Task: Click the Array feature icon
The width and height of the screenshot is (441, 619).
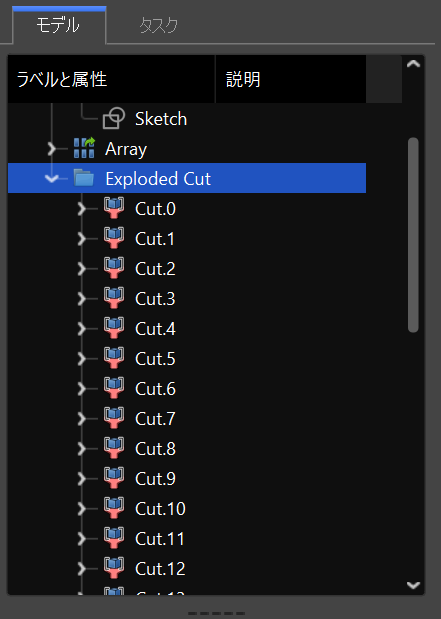Action: (84, 148)
